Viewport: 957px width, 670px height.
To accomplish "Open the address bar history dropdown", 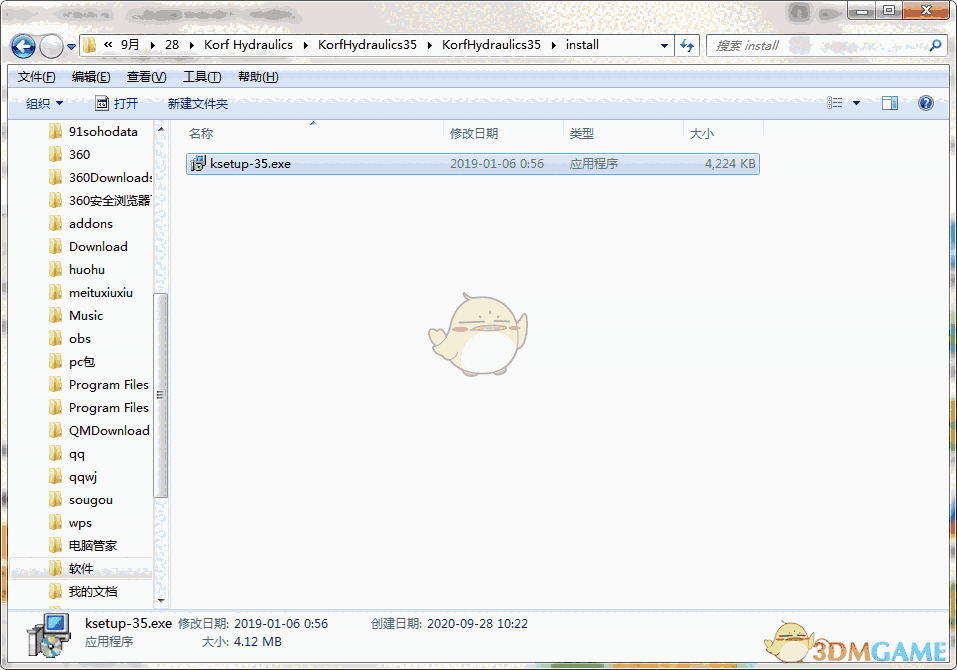I will click(x=664, y=46).
